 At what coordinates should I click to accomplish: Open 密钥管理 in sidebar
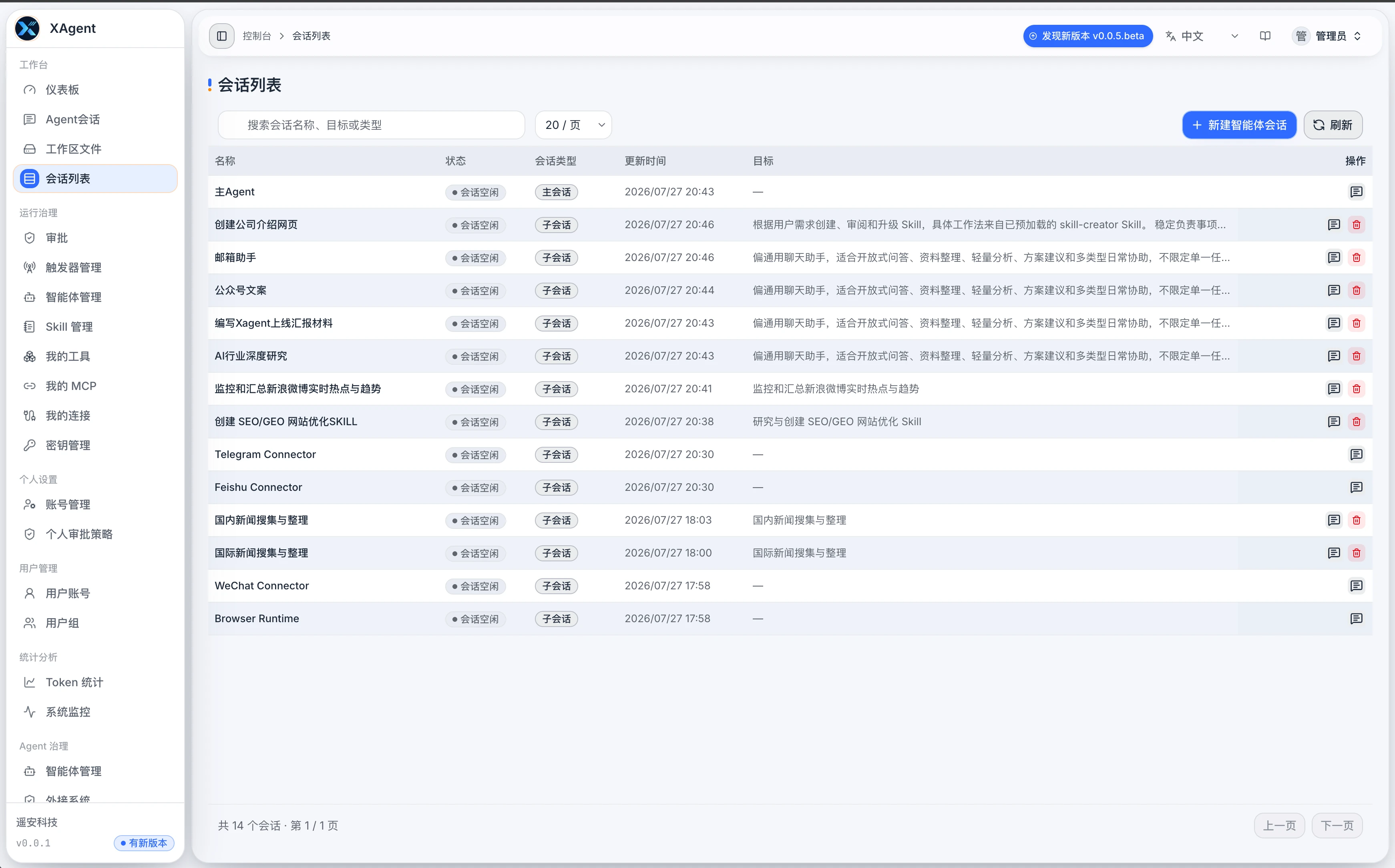click(x=95, y=445)
